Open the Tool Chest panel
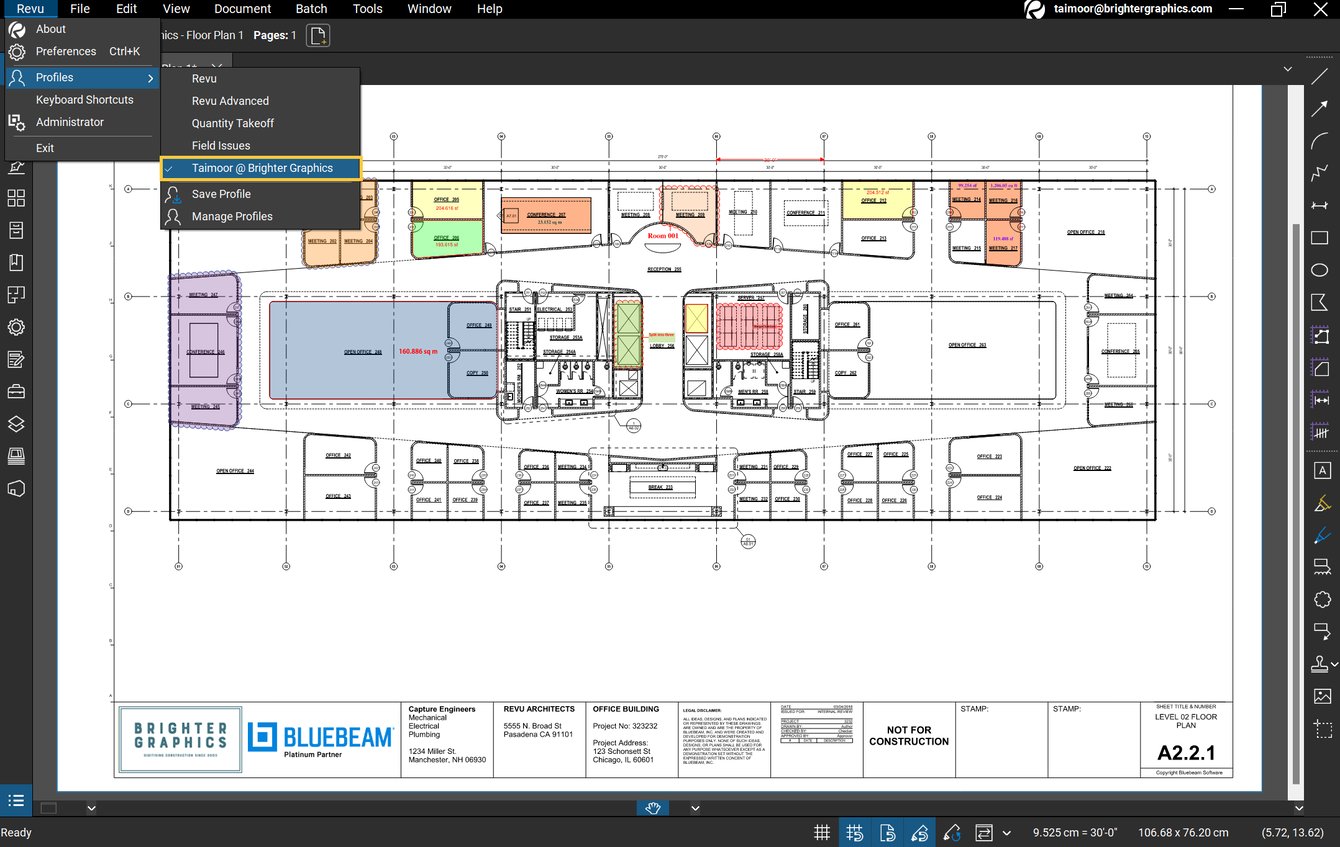 click(16, 391)
